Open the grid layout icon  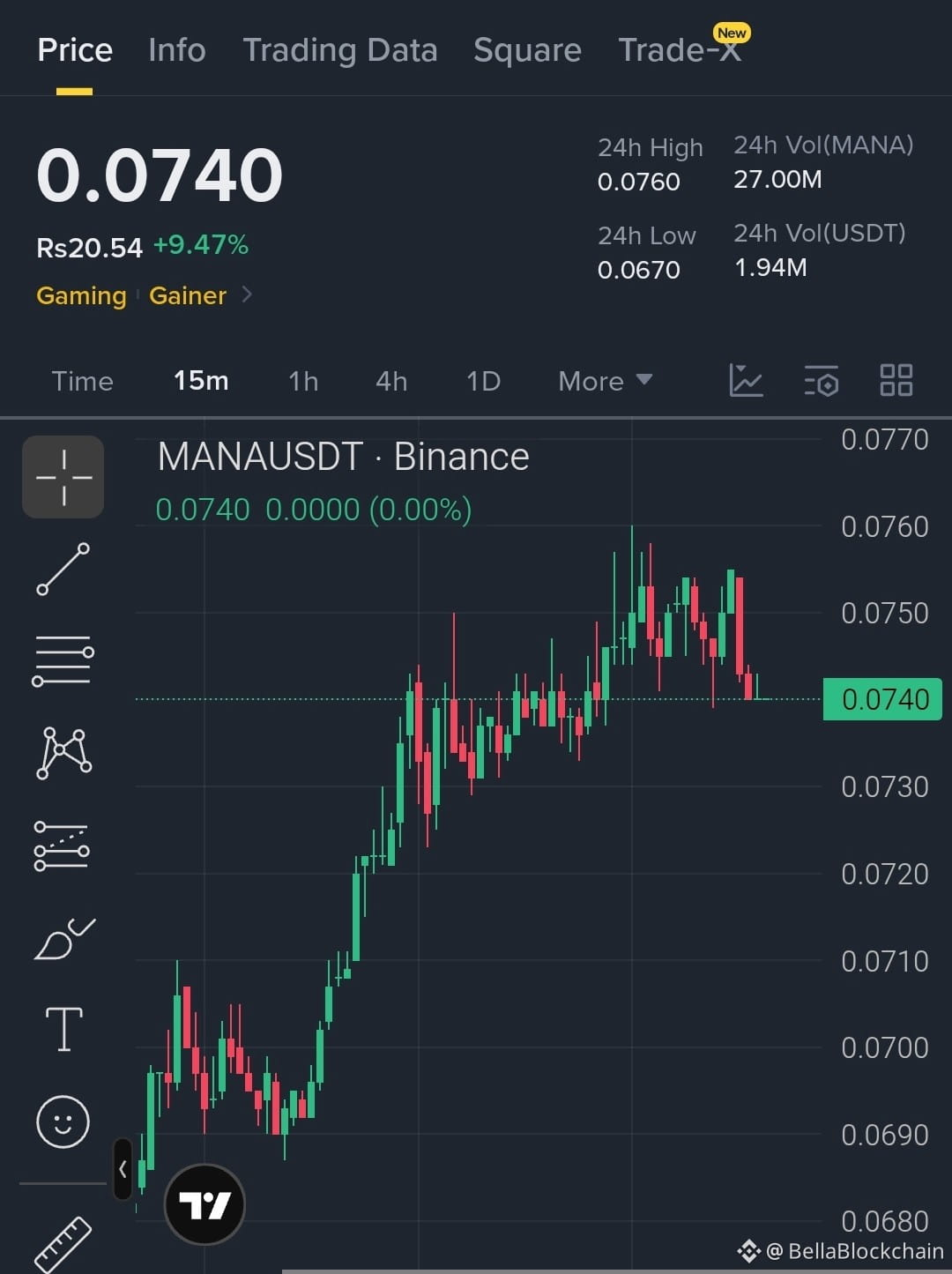coord(896,380)
